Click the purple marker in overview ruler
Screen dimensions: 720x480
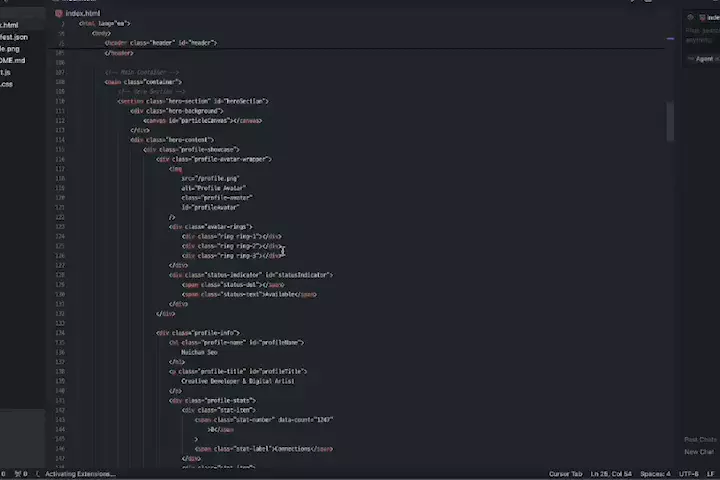(670, 39)
